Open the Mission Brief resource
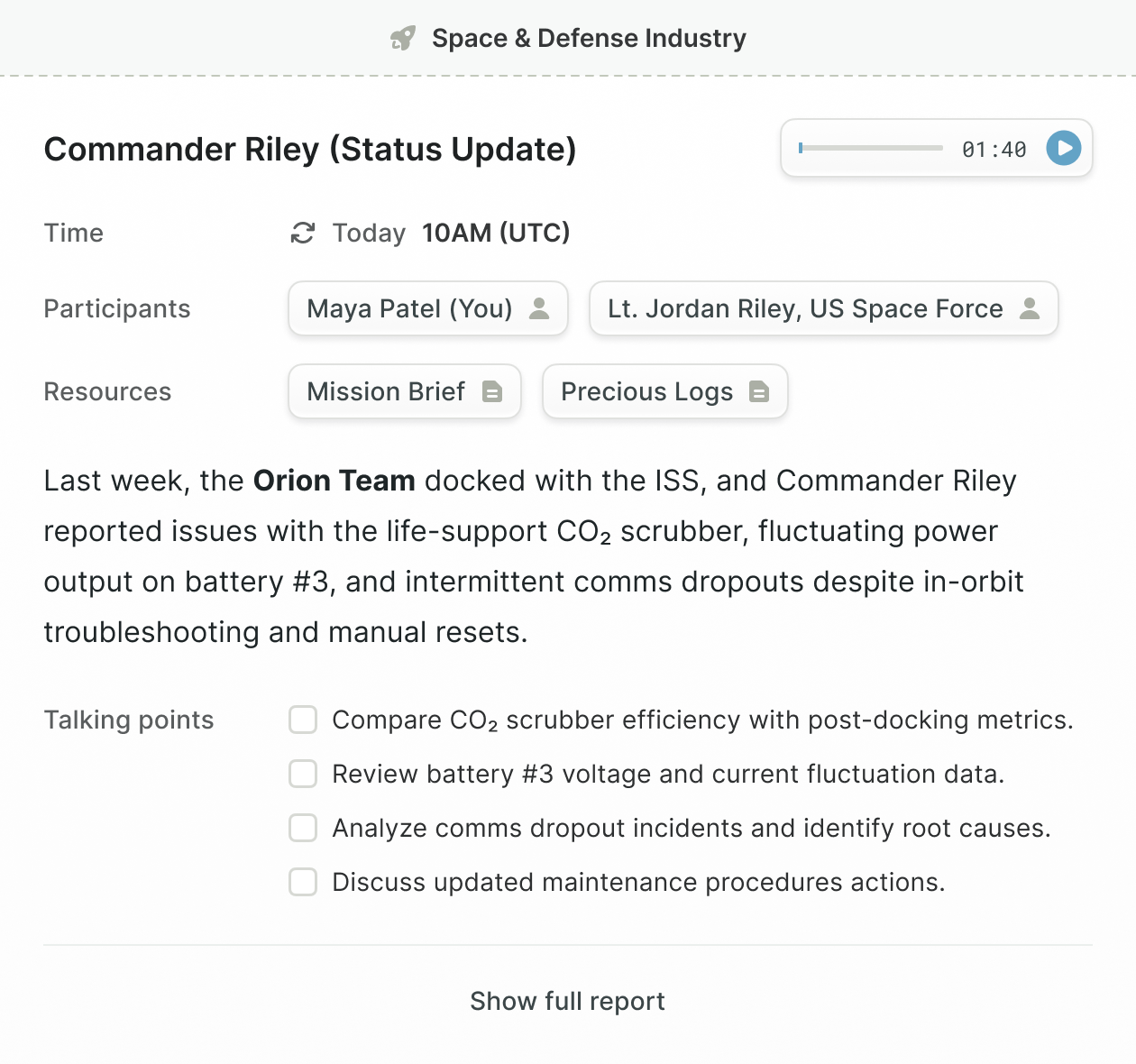1136x1064 pixels. coord(405,391)
